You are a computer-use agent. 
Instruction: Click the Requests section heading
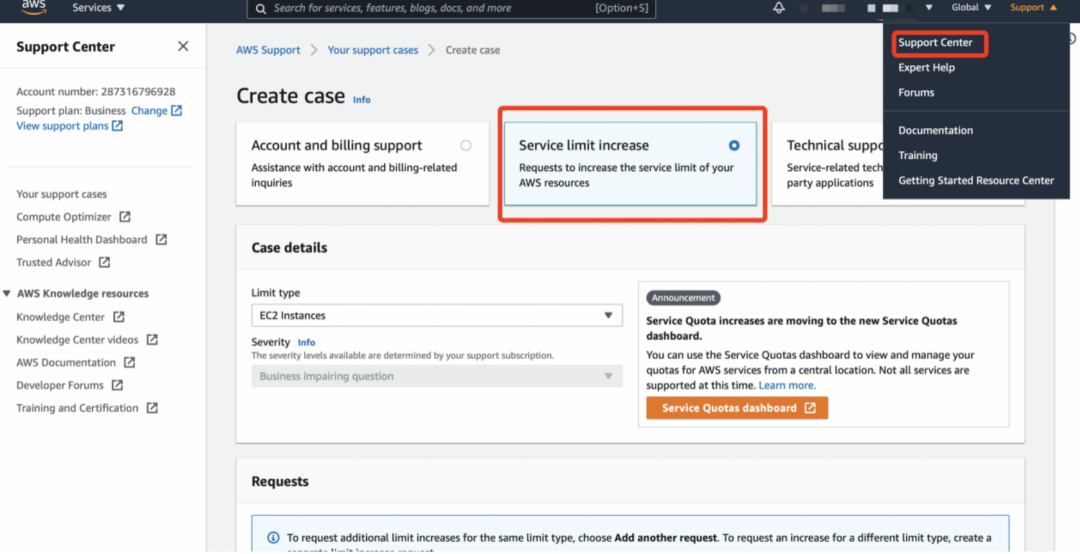pyautogui.click(x=280, y=482)
